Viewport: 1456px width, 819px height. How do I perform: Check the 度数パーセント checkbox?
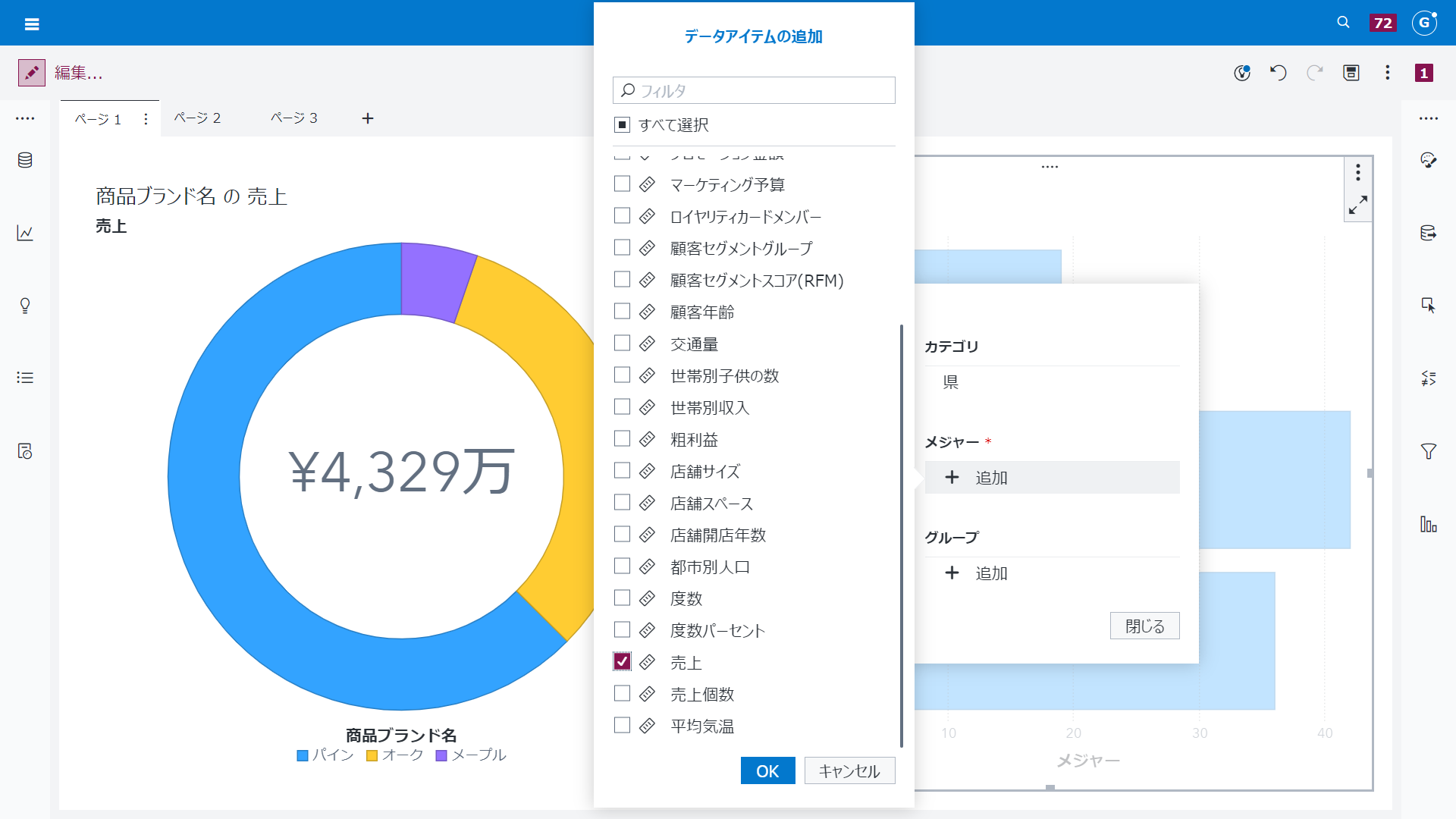pyautogui.click(x=622, y=629)
